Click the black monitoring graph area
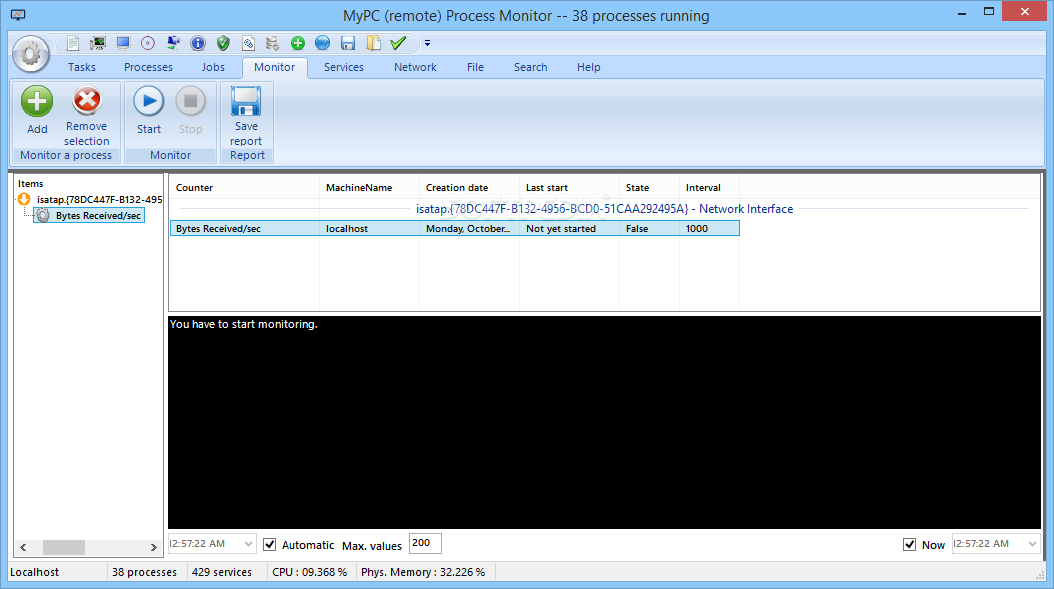 pos(604,422)
